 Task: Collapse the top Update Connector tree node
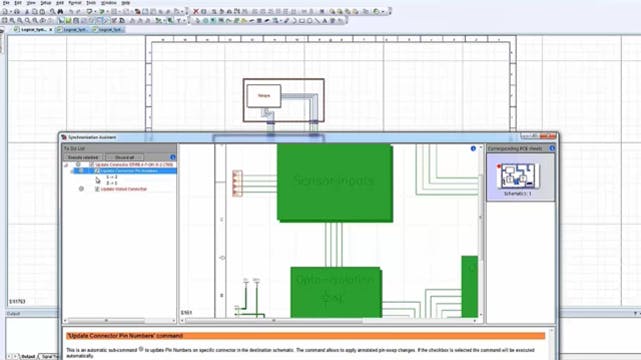point(66,165)
